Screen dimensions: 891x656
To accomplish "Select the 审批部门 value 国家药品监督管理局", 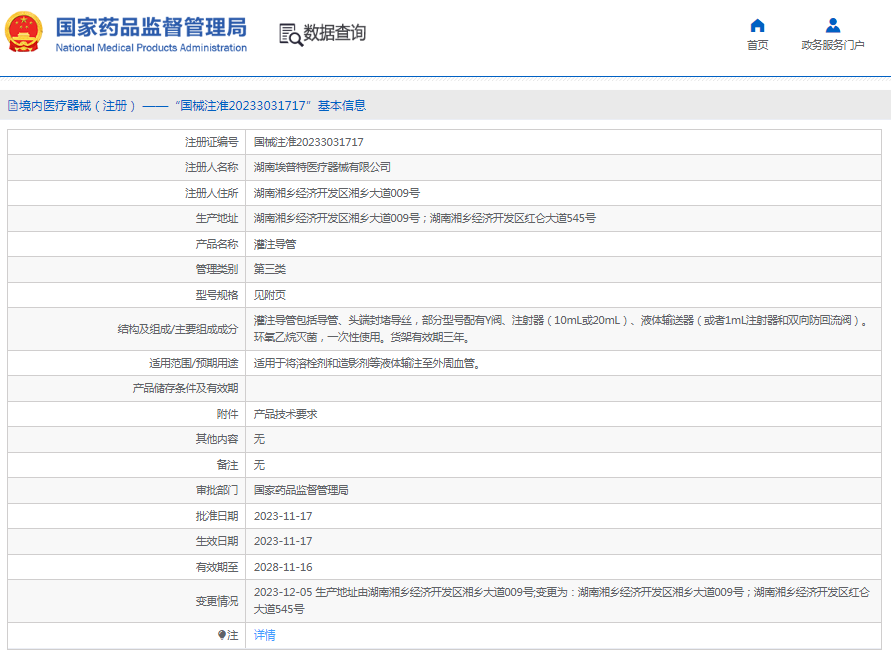I will (301, 490).
